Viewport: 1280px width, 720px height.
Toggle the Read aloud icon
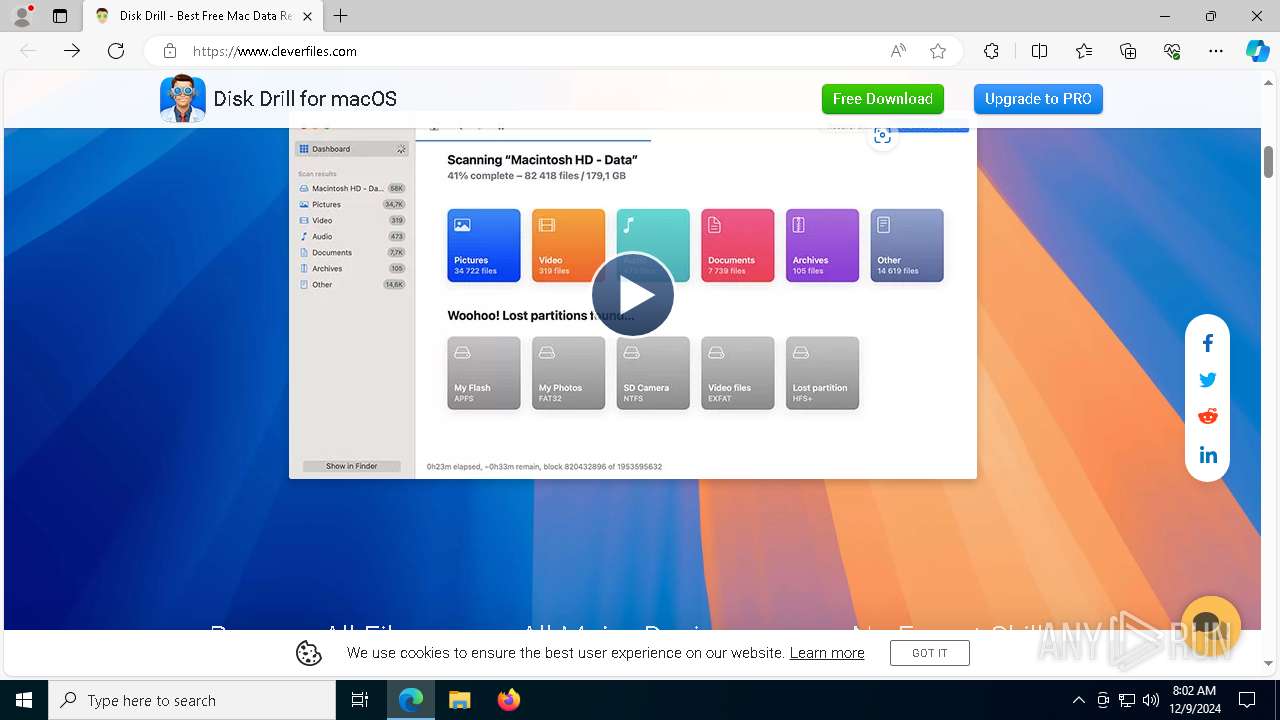pyautogui.click(x=898, y=51)
